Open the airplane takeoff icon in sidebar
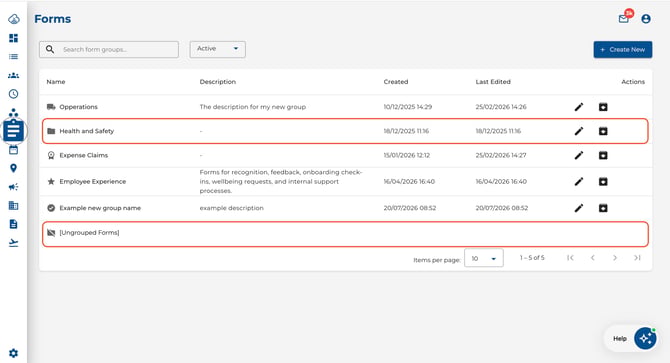The image size is (670, 363). pos(14,243)
